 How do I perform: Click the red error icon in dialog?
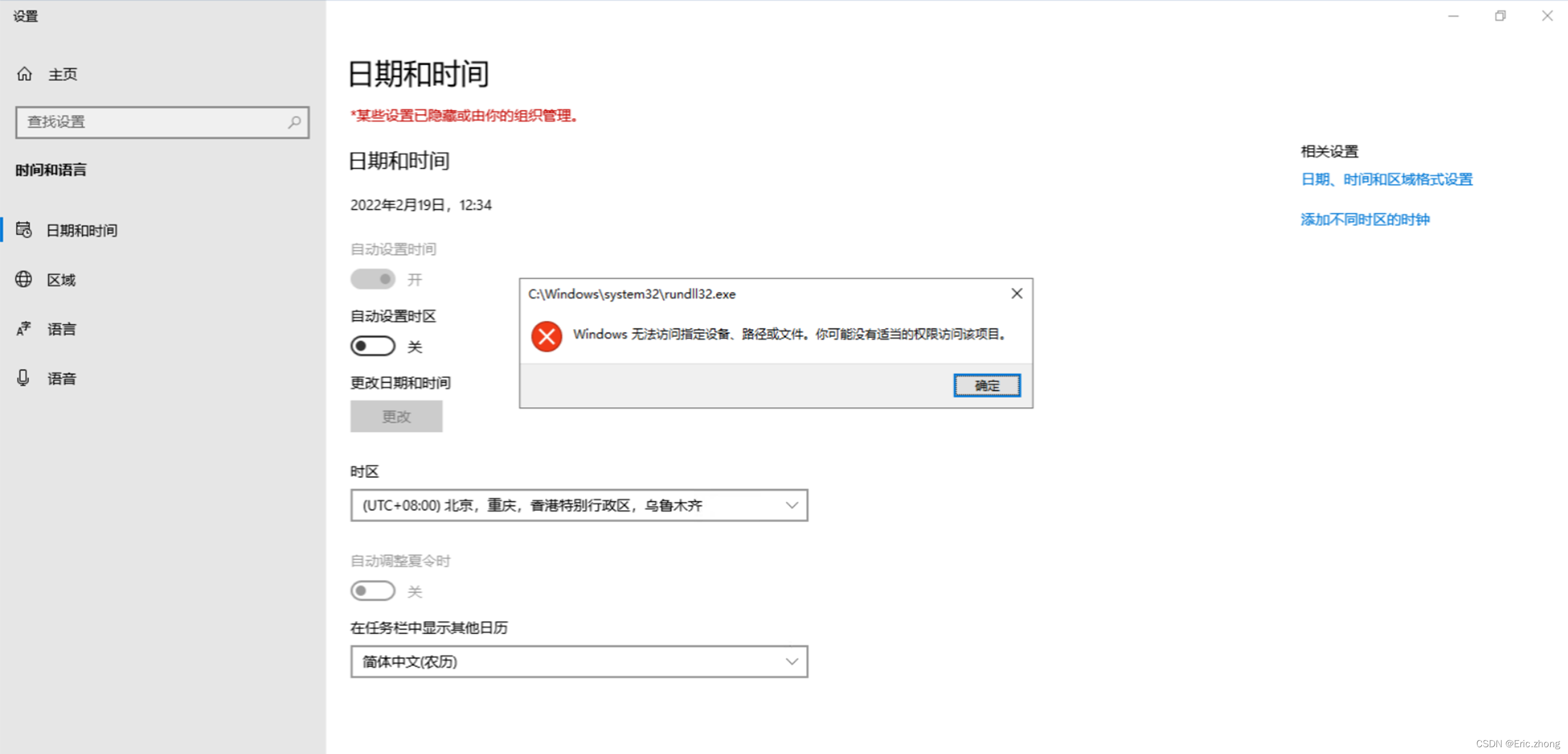pyautogui.click(x=546, y=336)
